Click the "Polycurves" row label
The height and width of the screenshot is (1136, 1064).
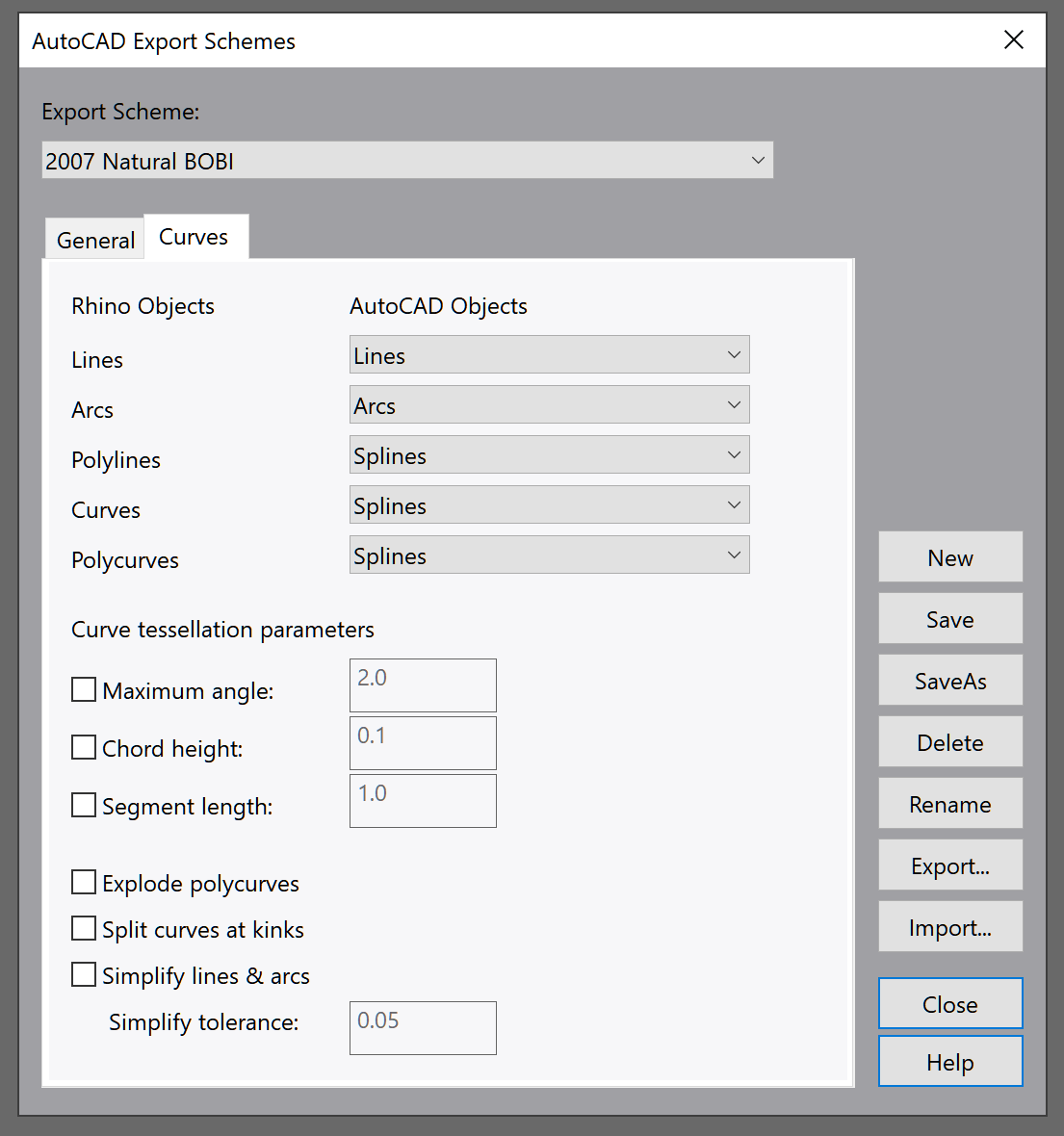coord(124,560)
